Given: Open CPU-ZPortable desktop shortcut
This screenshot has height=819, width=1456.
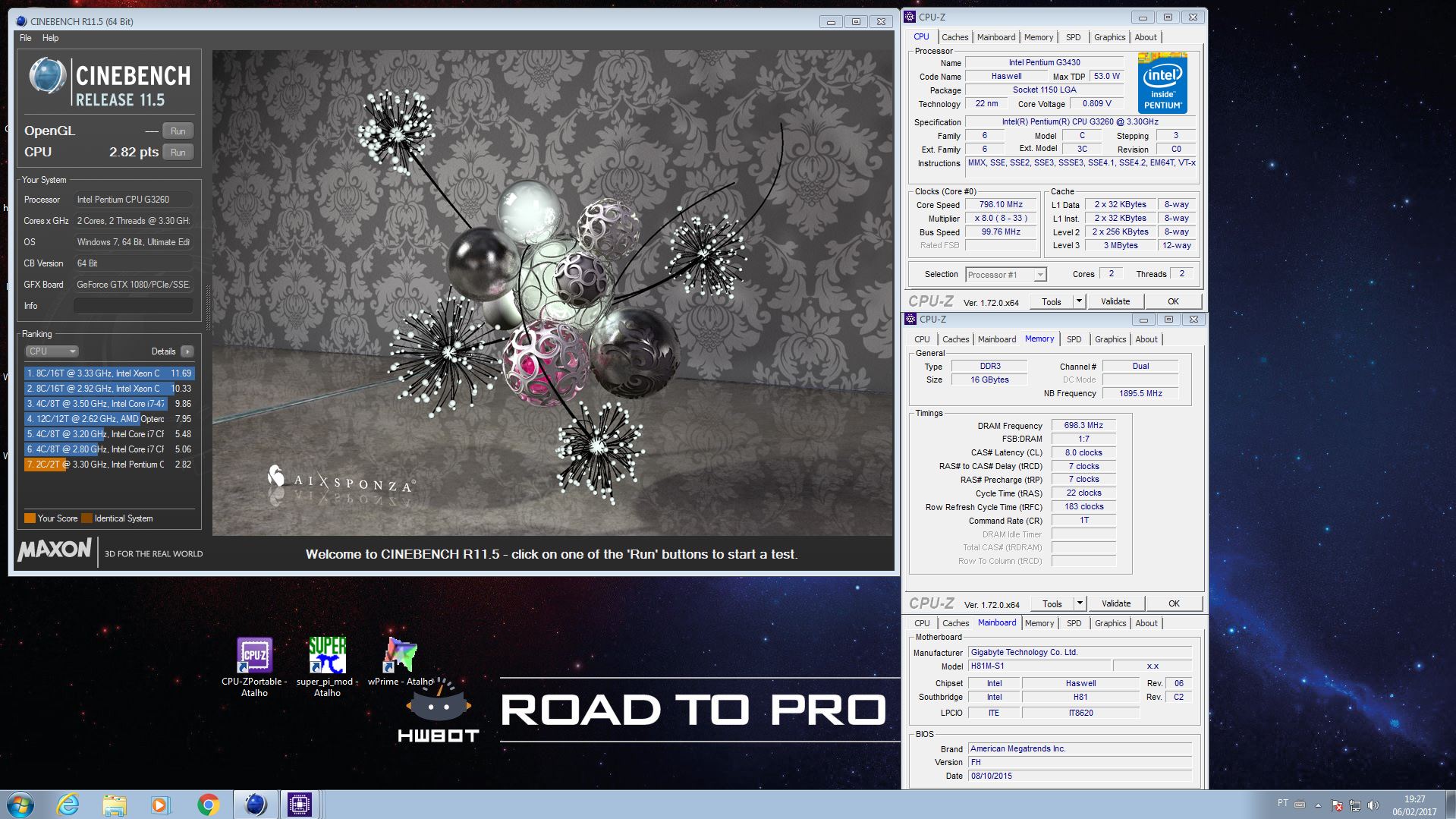Looking at the screenshot, I should (x=254, y=666).
